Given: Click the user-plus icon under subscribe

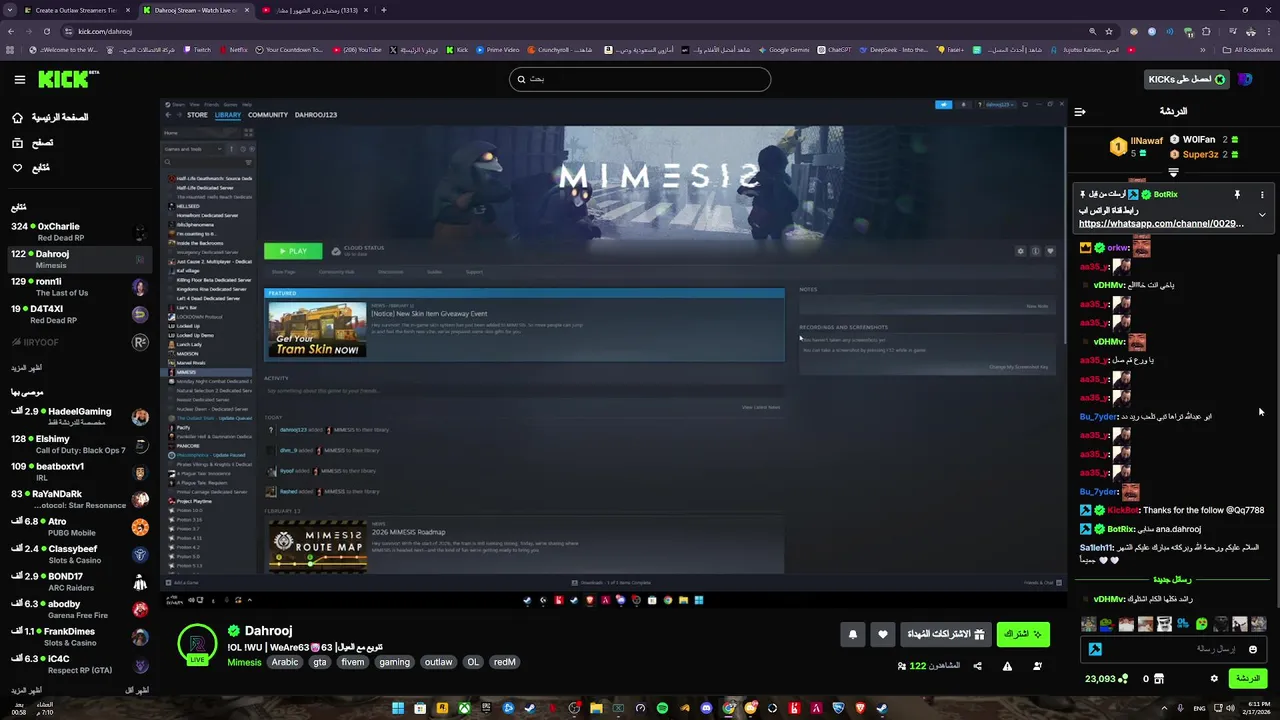Looking at the screenshot, I should point(1037,666).
